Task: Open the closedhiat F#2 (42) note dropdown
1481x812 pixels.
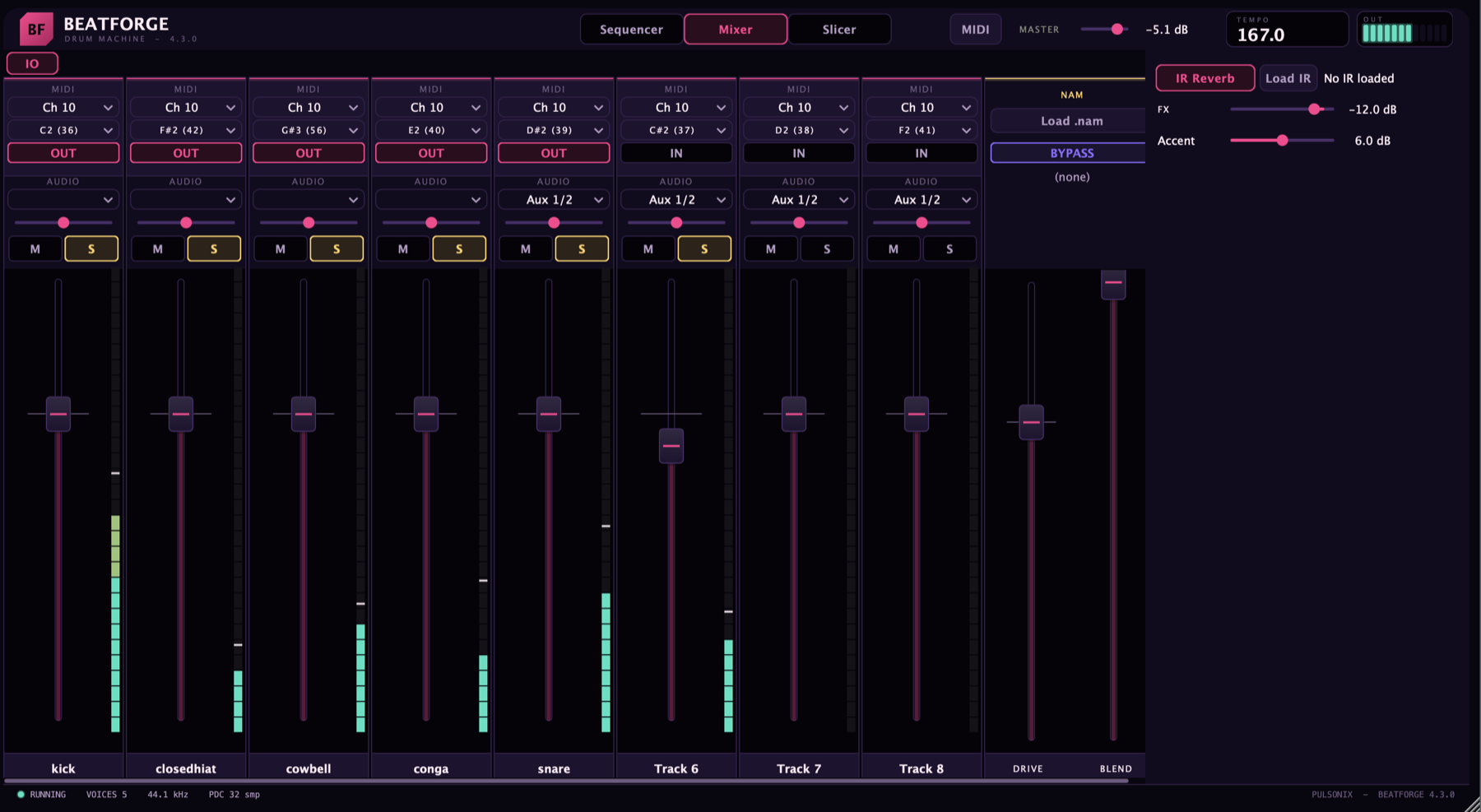Action: click(186, 130)
